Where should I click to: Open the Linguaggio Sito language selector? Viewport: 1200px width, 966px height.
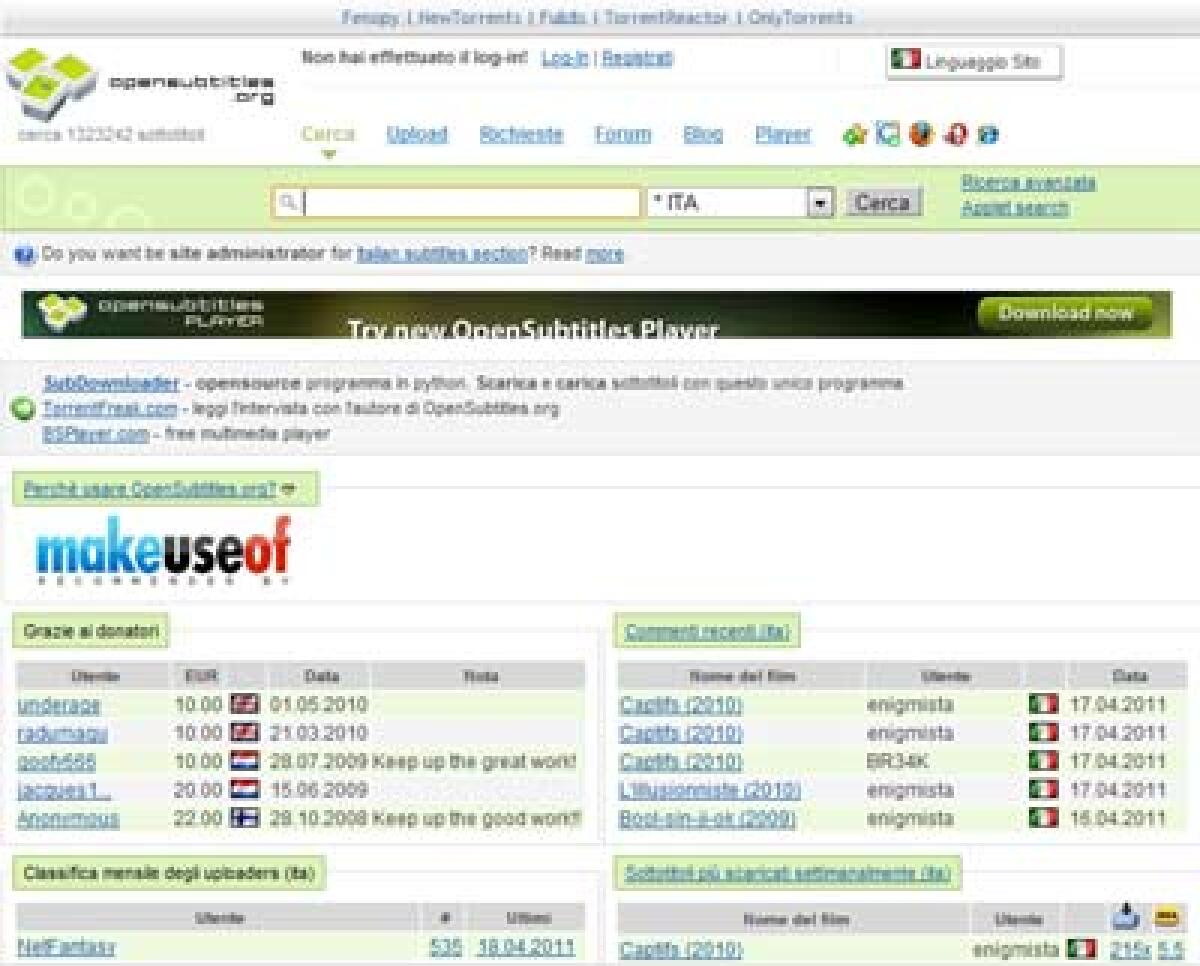974,61
